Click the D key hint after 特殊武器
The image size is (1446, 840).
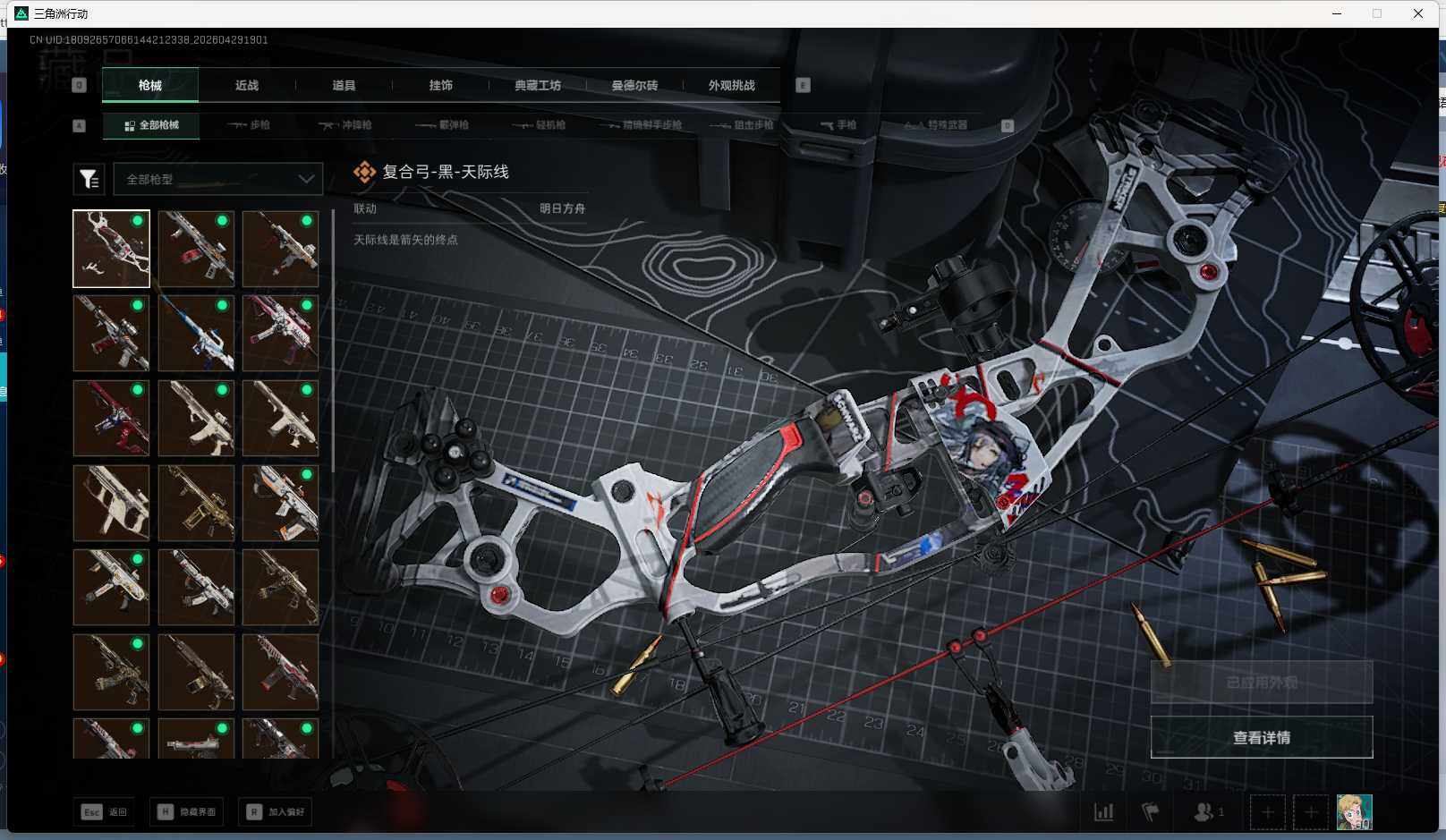[1007, 126]
